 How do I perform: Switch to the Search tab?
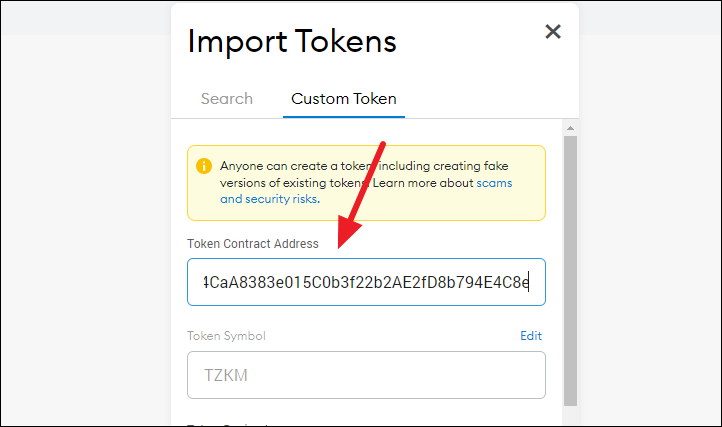[227, 99]
